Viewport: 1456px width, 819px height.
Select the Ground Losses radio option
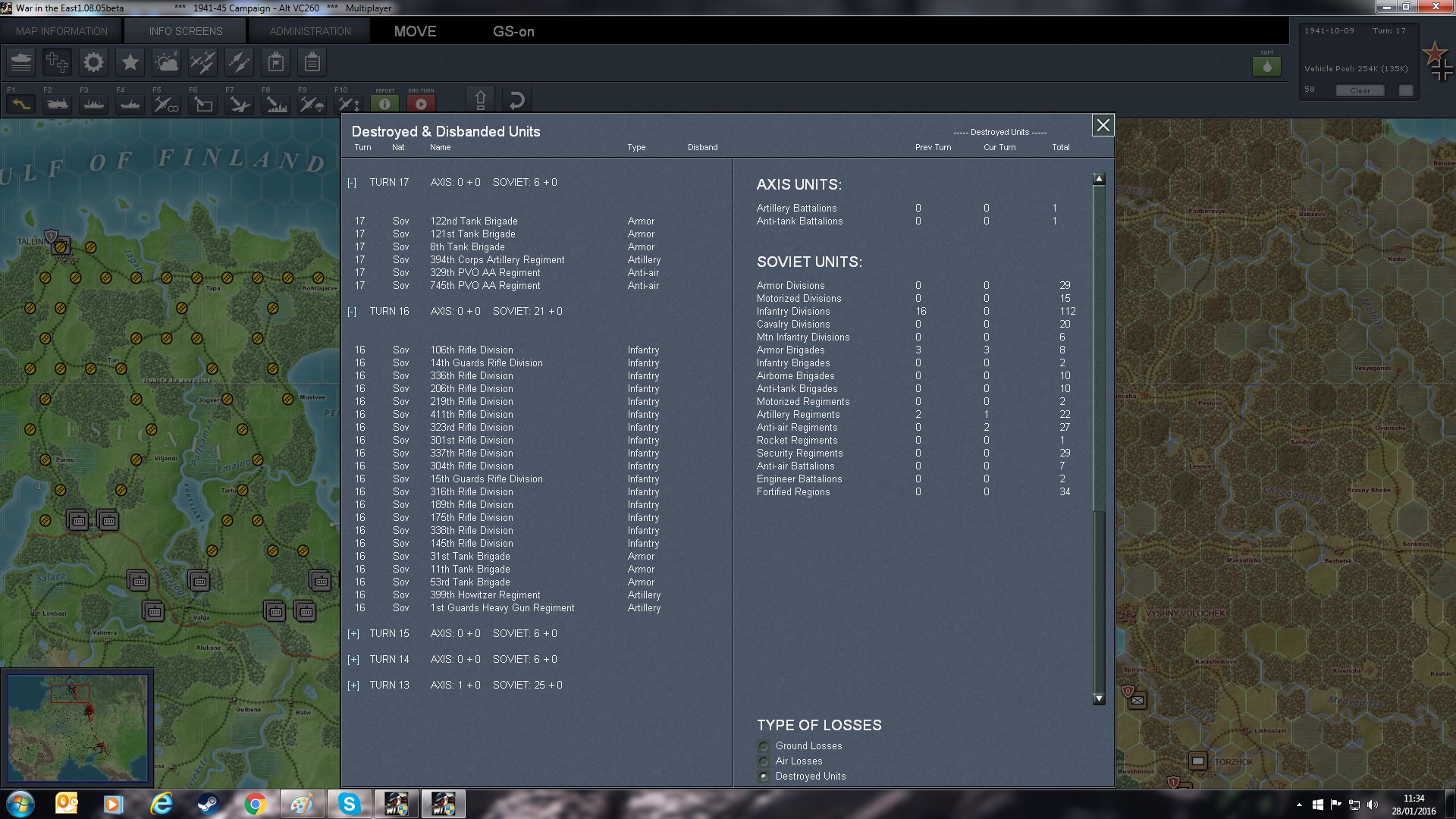pos(764,746)
